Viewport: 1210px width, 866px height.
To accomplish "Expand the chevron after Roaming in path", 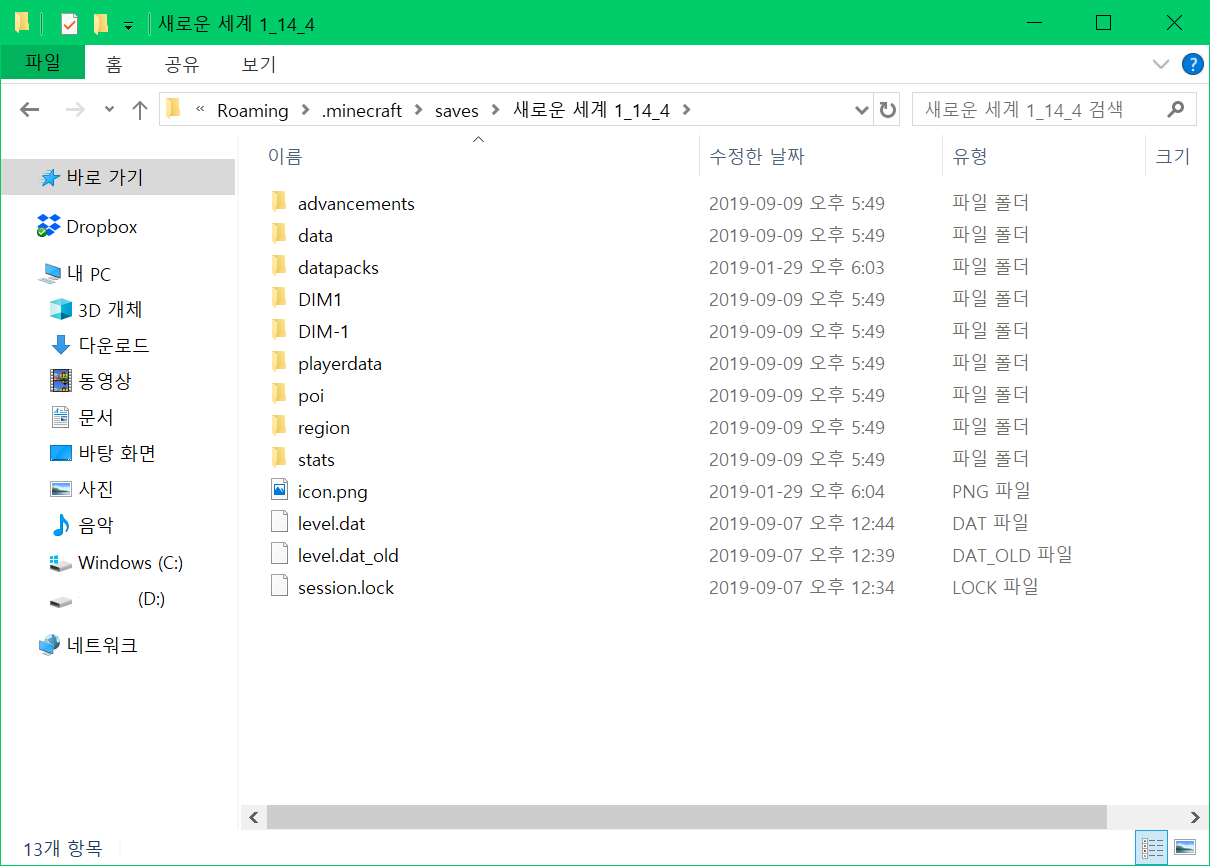I will [x=304, y=110].
